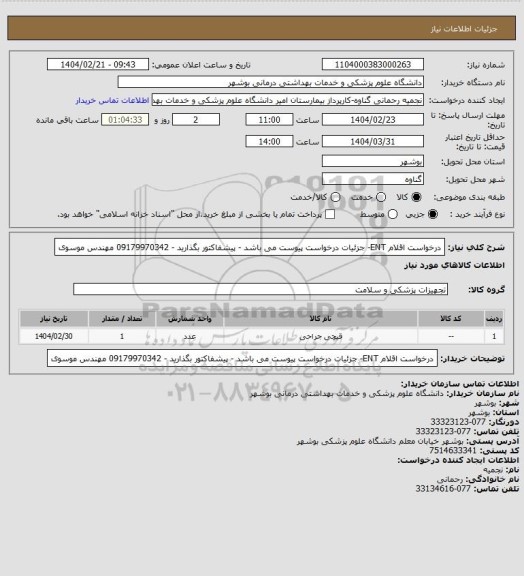Click the تاریخ نیاز column header
Screen dimensions: 524x576
point(54,318)
